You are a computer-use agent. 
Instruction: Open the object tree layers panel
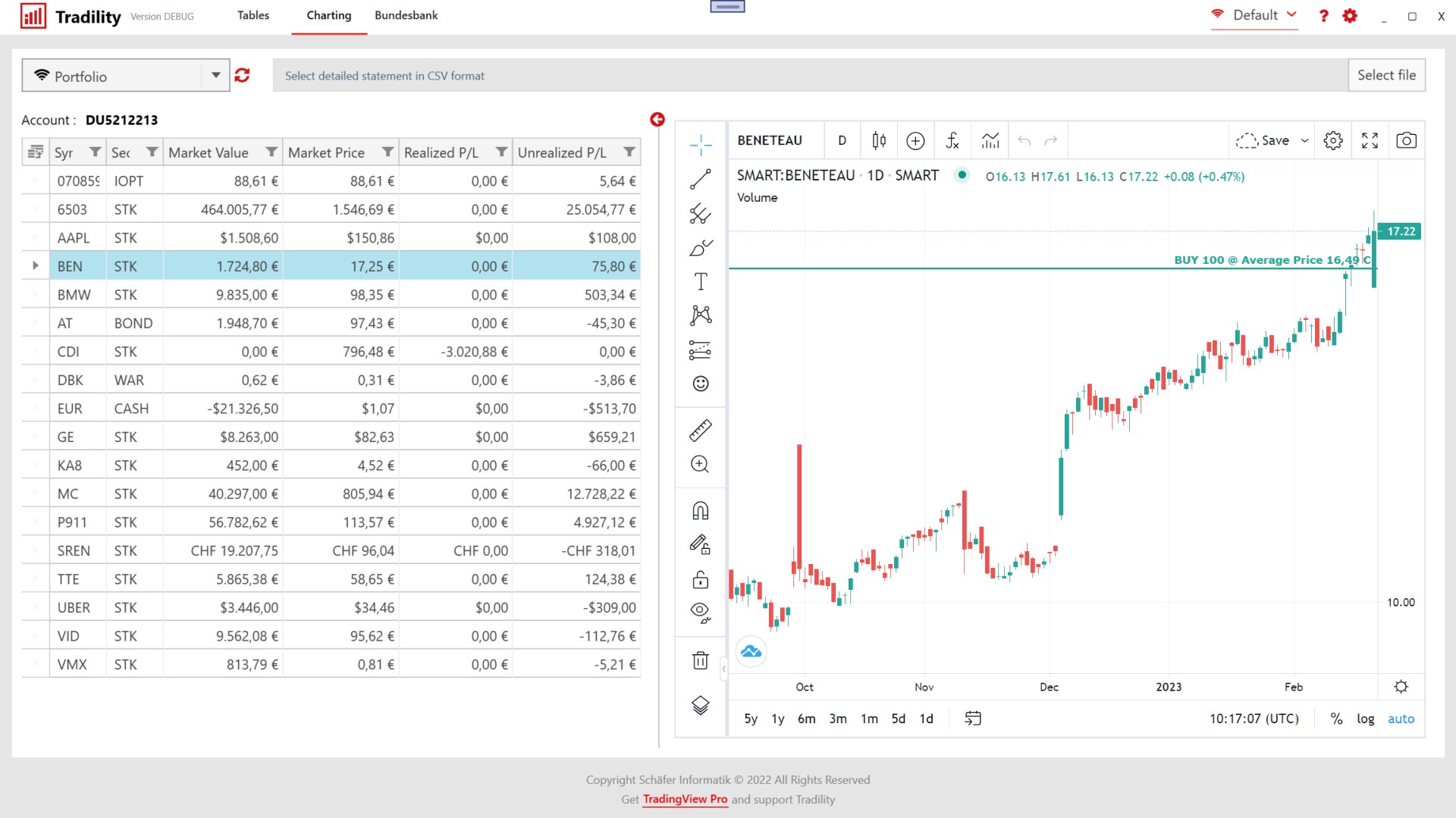click(701, 706)
